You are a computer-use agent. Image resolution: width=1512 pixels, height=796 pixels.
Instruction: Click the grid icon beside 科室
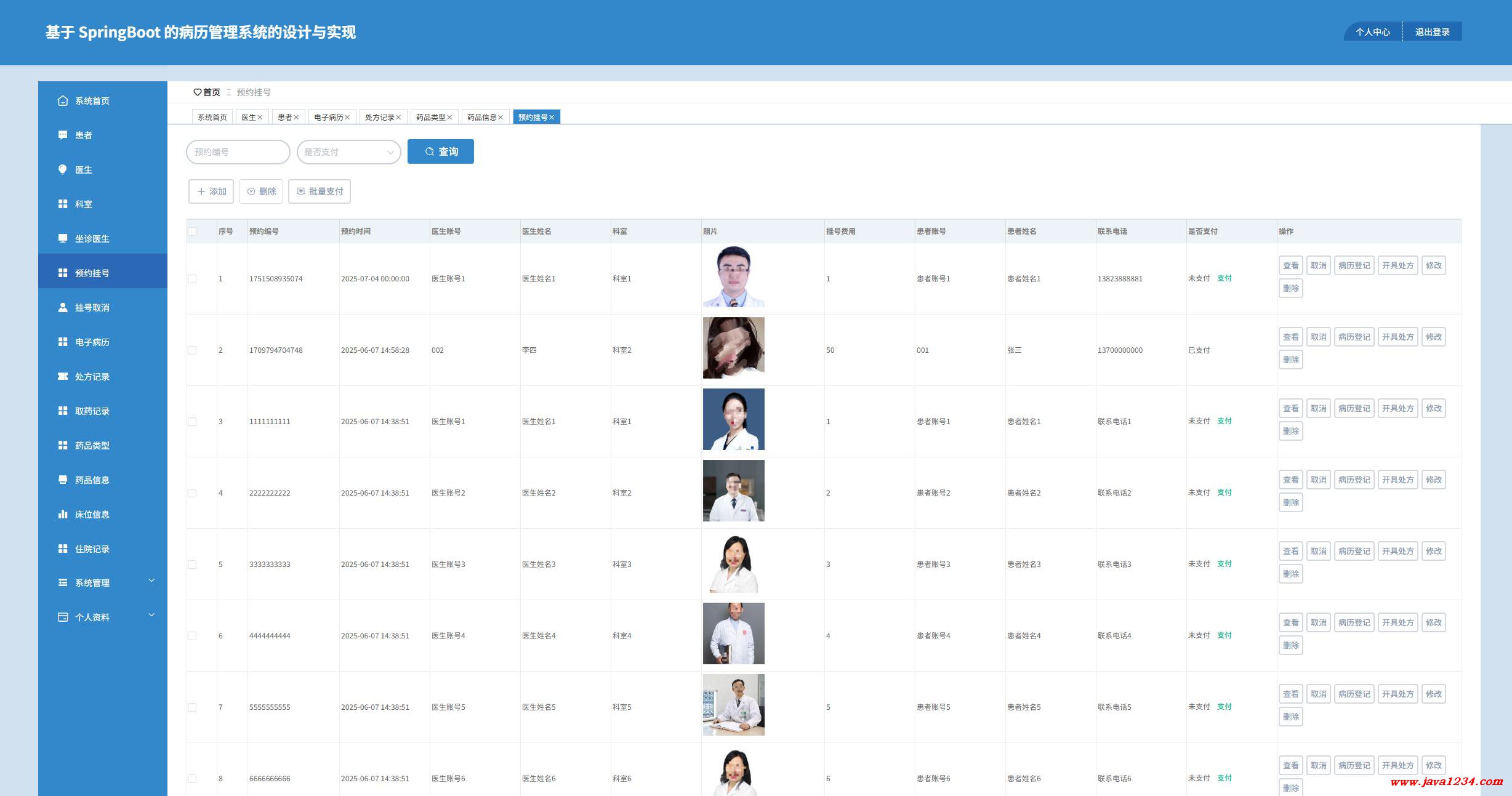click(63, 204)
